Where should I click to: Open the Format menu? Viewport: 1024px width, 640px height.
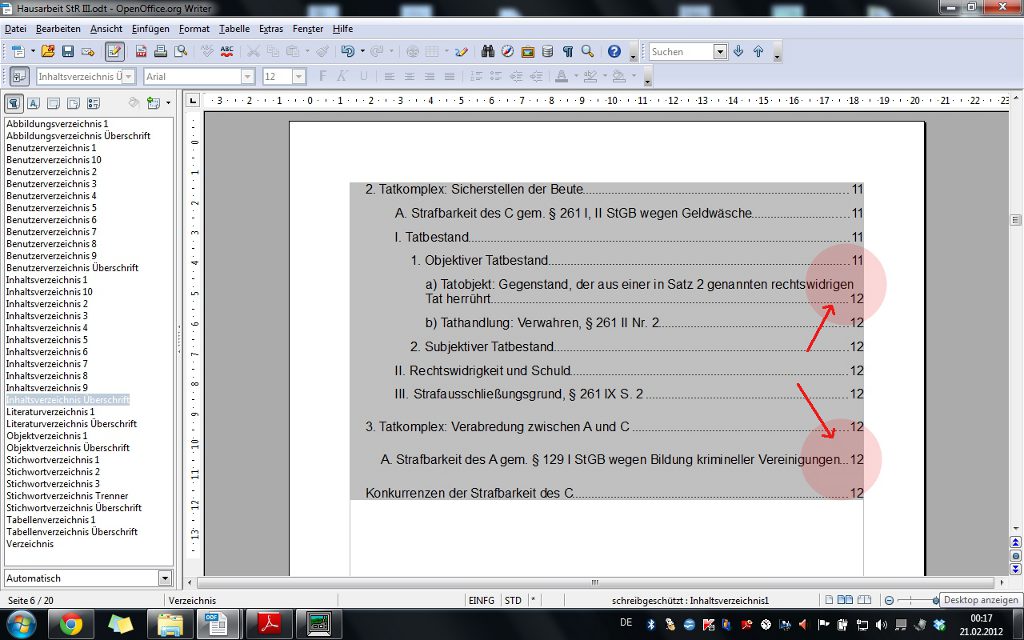pos(194,29)
